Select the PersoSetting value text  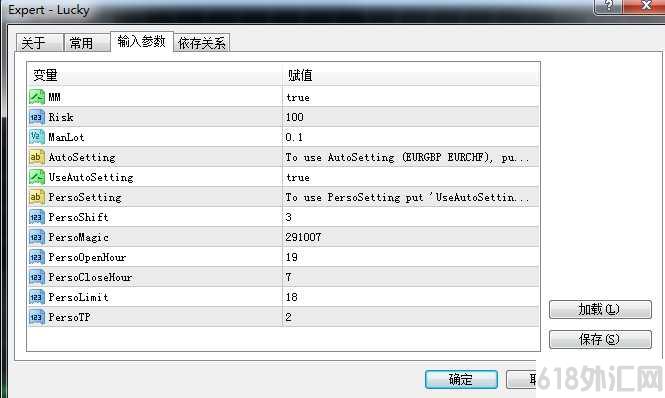[x=407, y=197]
